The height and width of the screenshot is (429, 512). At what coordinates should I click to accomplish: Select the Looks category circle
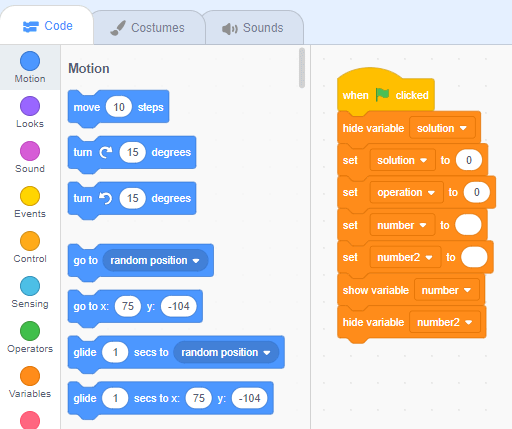pos(30,106)
